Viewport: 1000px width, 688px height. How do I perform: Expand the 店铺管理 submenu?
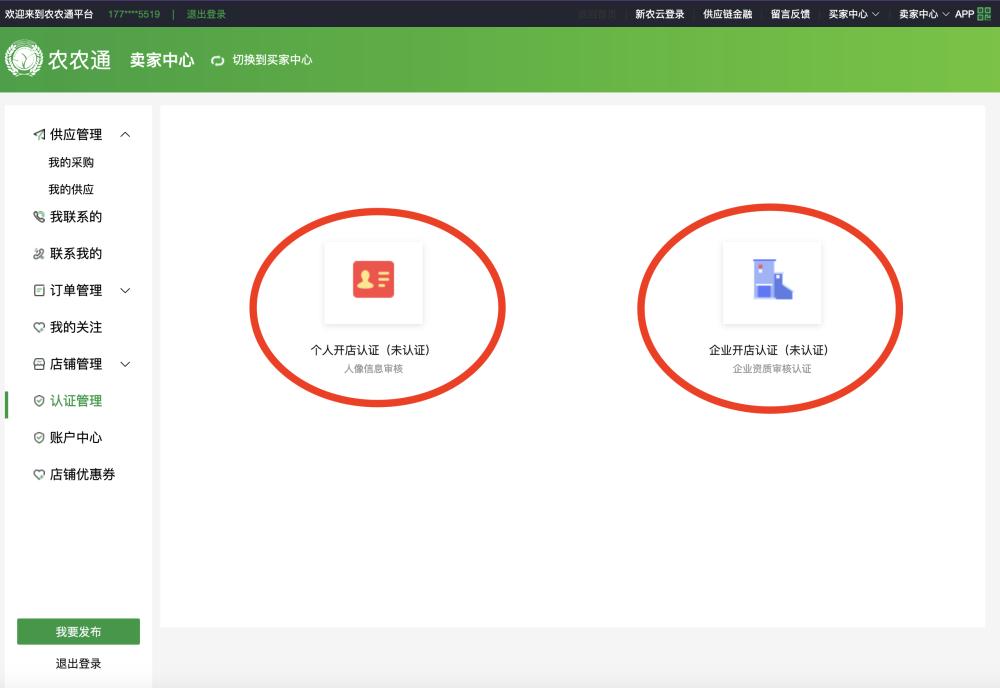click(x=123, y=364)
